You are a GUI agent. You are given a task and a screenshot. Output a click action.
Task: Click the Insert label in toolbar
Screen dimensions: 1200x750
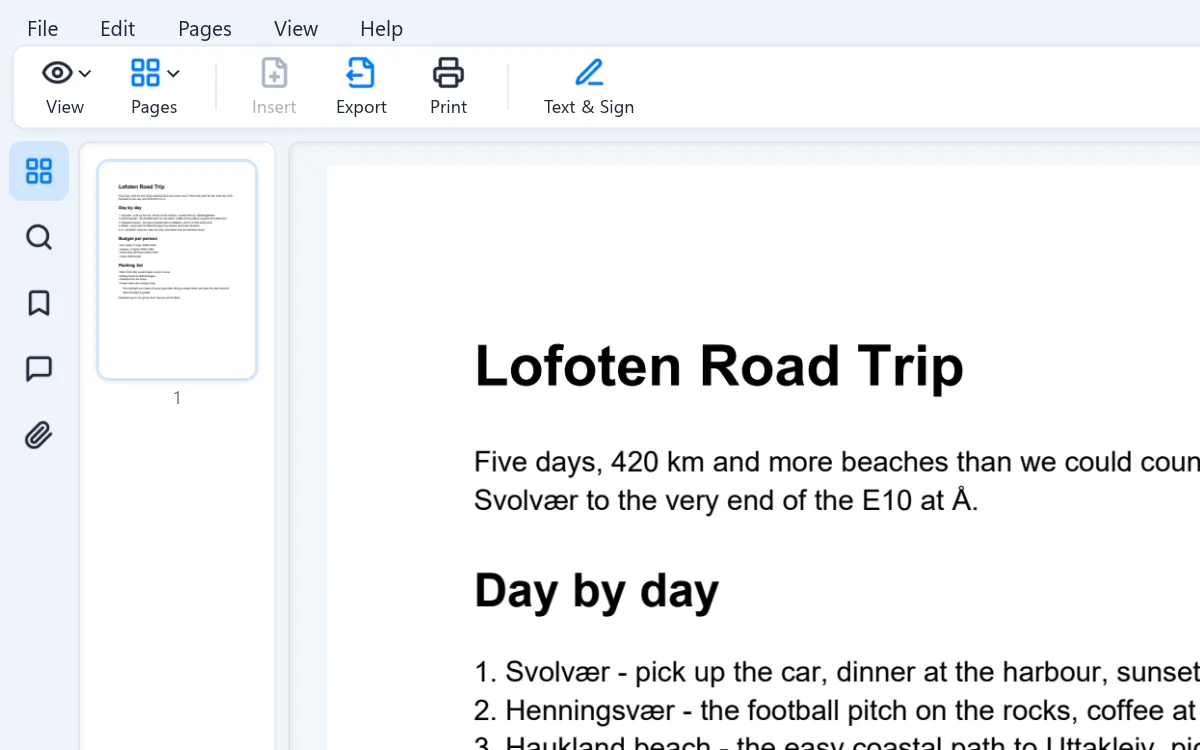pyautogui.click(x=274, y=107)
